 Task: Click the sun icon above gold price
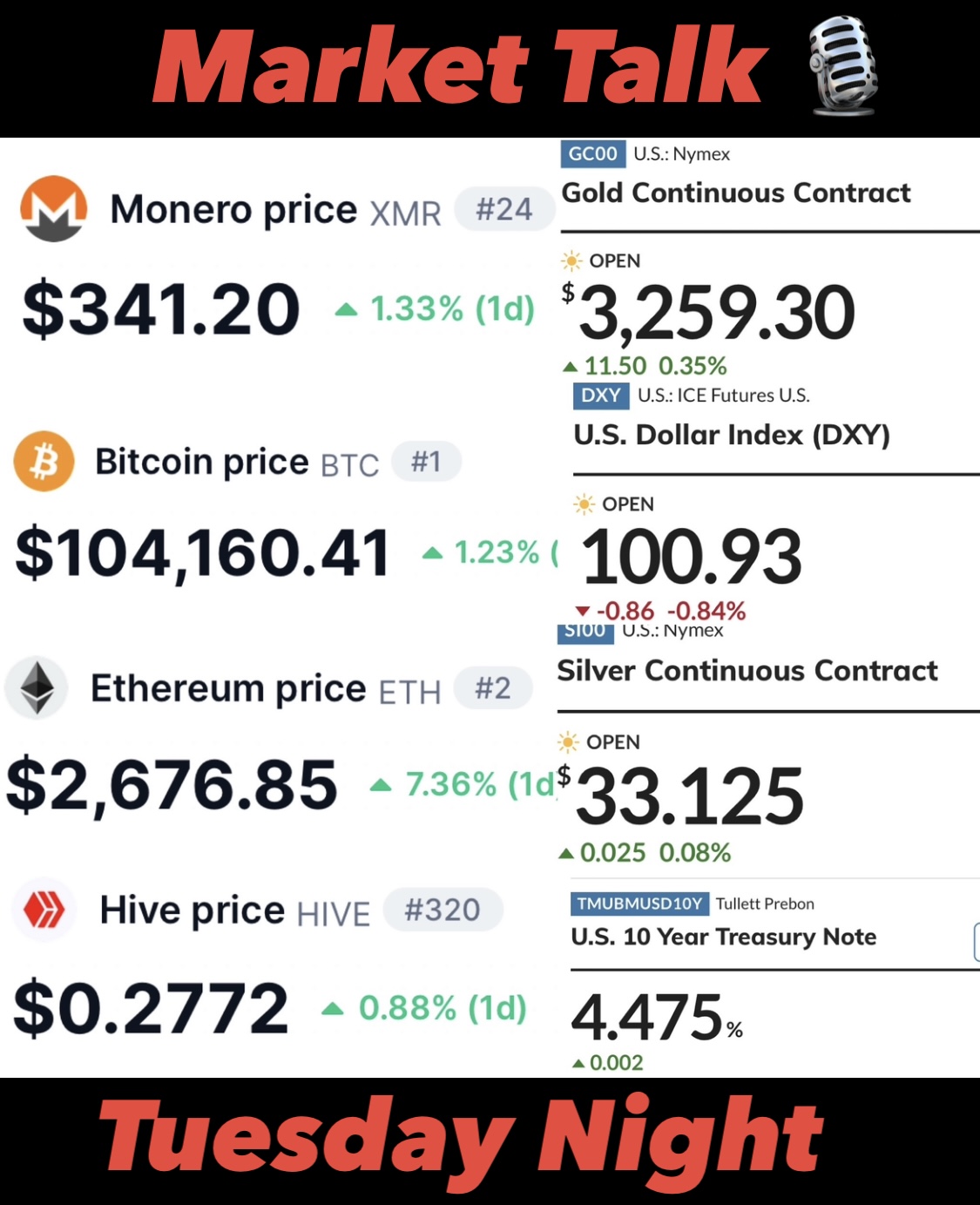(x=571, y=261)
